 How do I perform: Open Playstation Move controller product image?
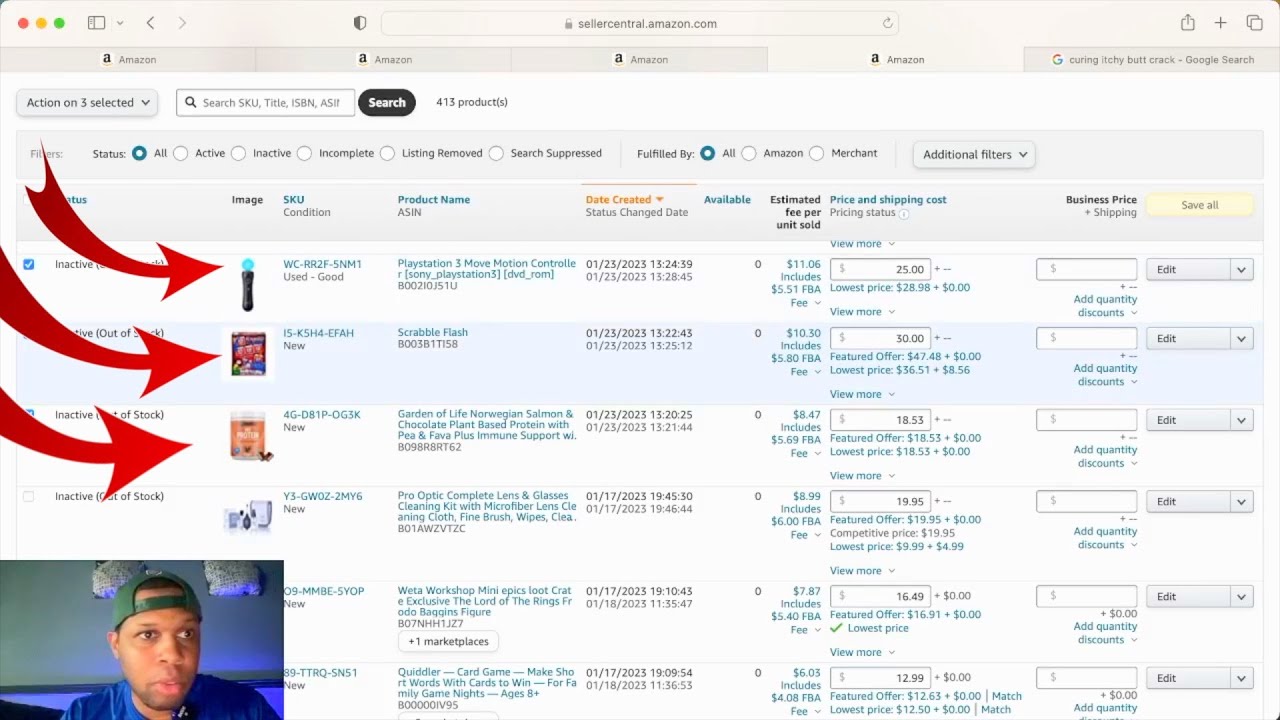tap(248, 285)
